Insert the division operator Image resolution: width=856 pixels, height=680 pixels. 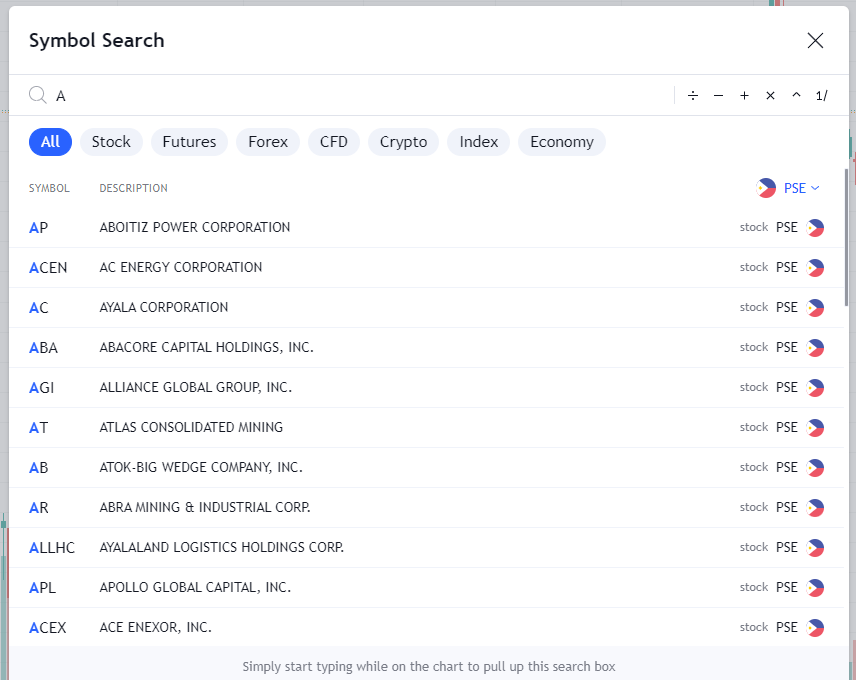[693, 96]
